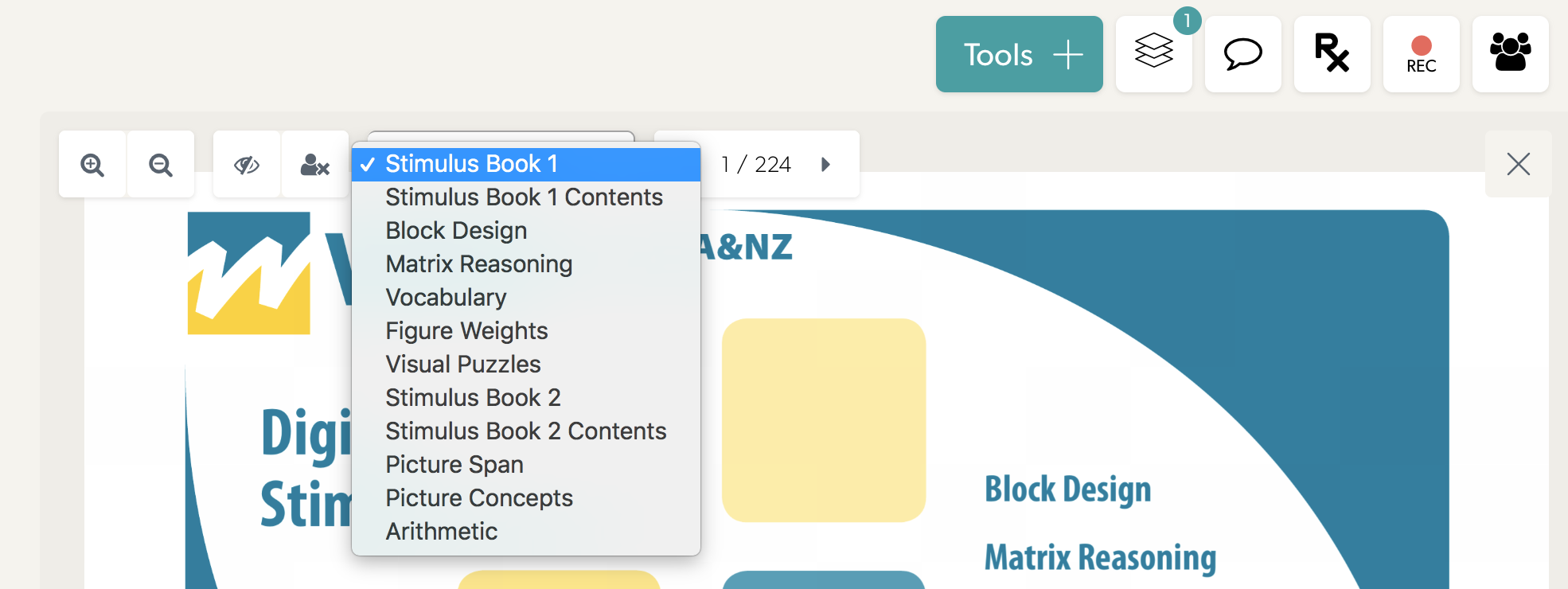The width and height of the screenshot is (1568, 589).
Task: Select Stimulus Book 2 option
Action: tap(526, 398)
